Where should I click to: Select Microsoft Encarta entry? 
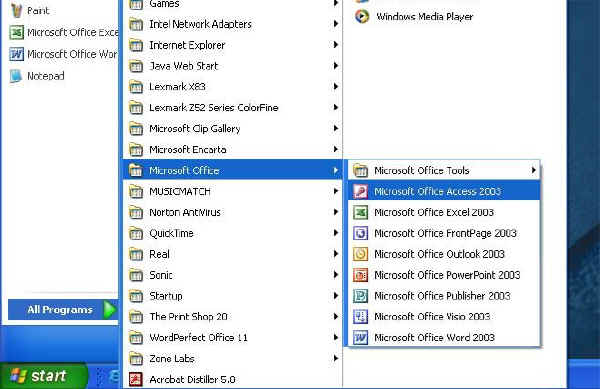(233, 150)
